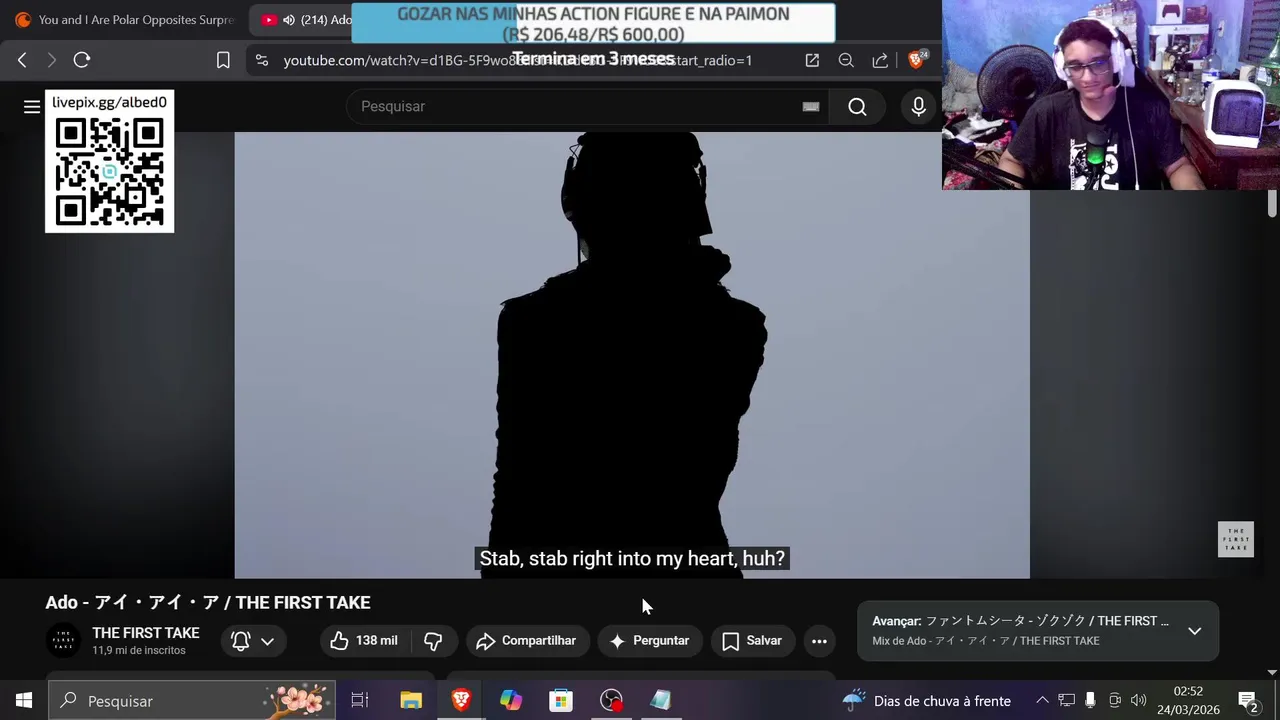The image size is (1280, 720).
Task: Like the video with 138 mil likes
Action: tap(365, 641)
